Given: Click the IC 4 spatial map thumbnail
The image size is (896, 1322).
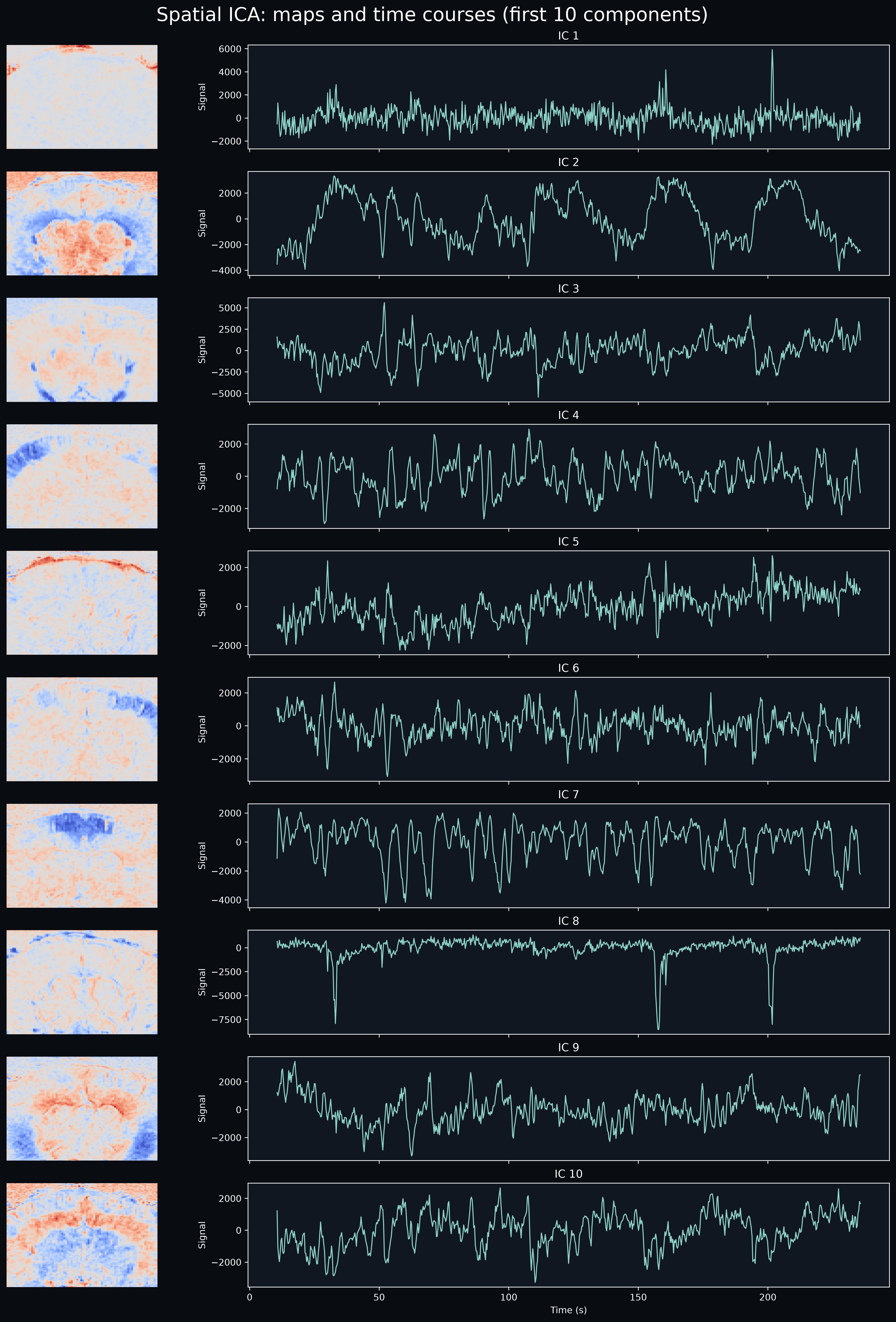Looking at the screenshot, I should click(82, 476).
